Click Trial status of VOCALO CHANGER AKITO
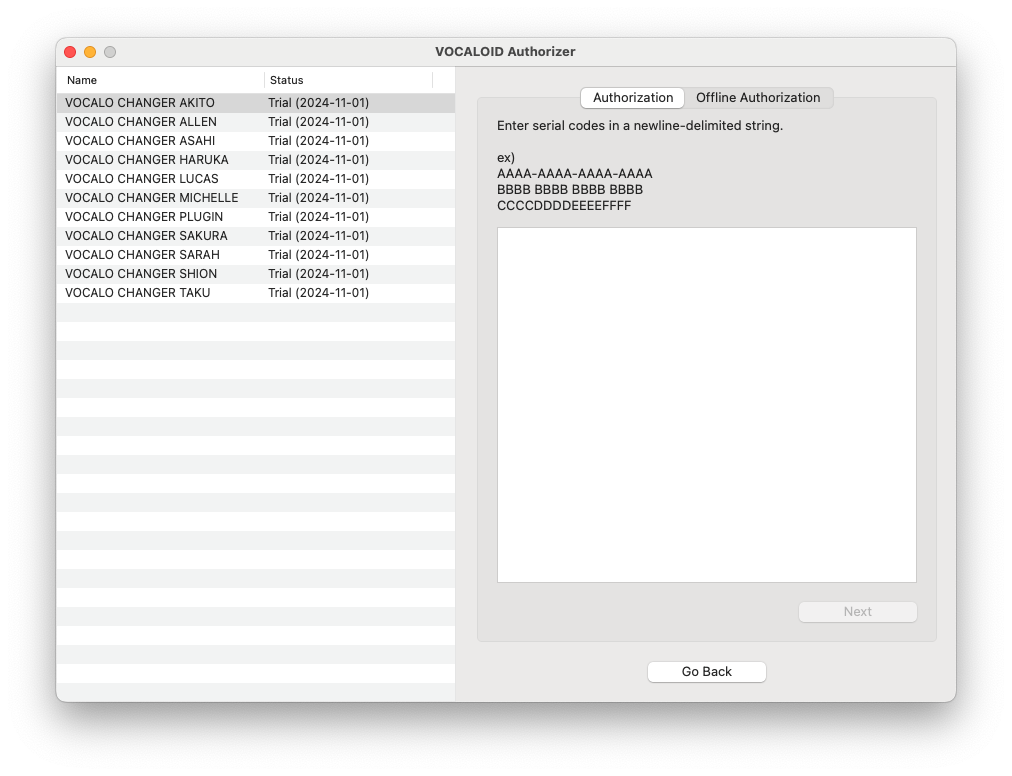Image resolution: width=1012 pixels, height=776 pixels. click(x=319, y=103)
